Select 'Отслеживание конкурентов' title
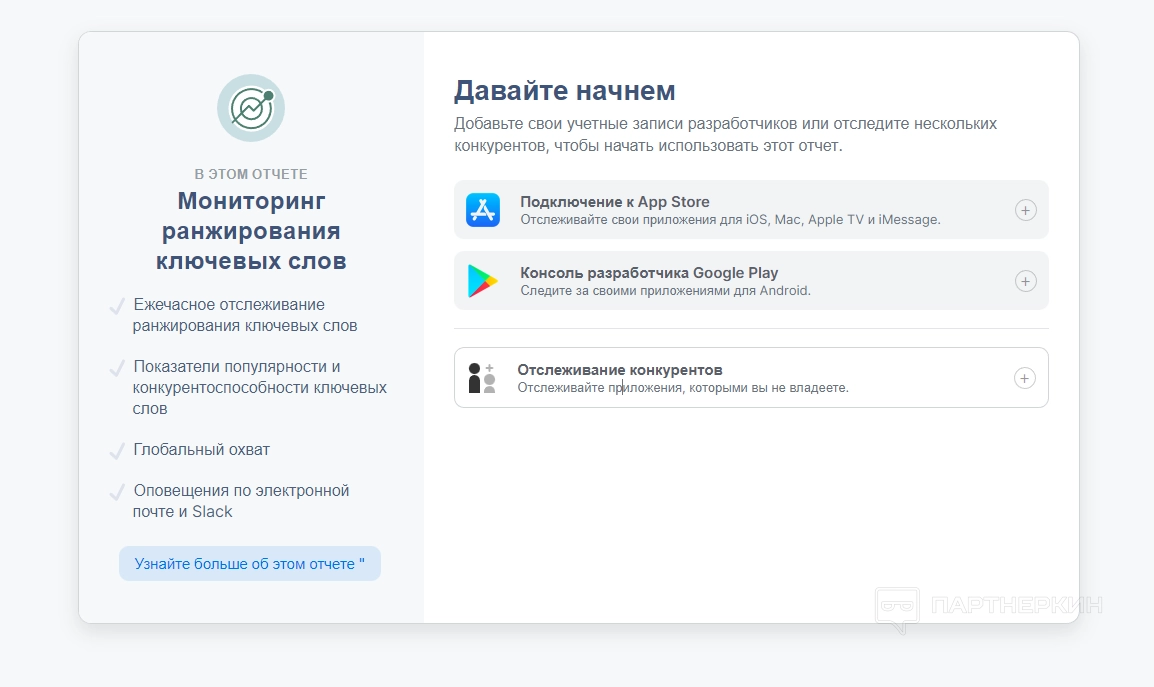The image size is (1154, 687). (x=620, y=370)
